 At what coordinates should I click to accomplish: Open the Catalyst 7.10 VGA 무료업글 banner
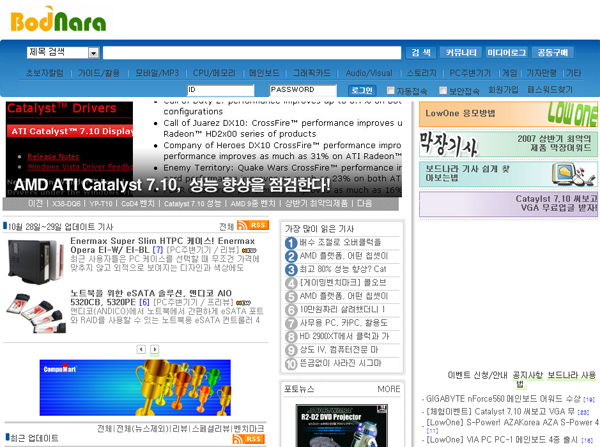[508, 204]
